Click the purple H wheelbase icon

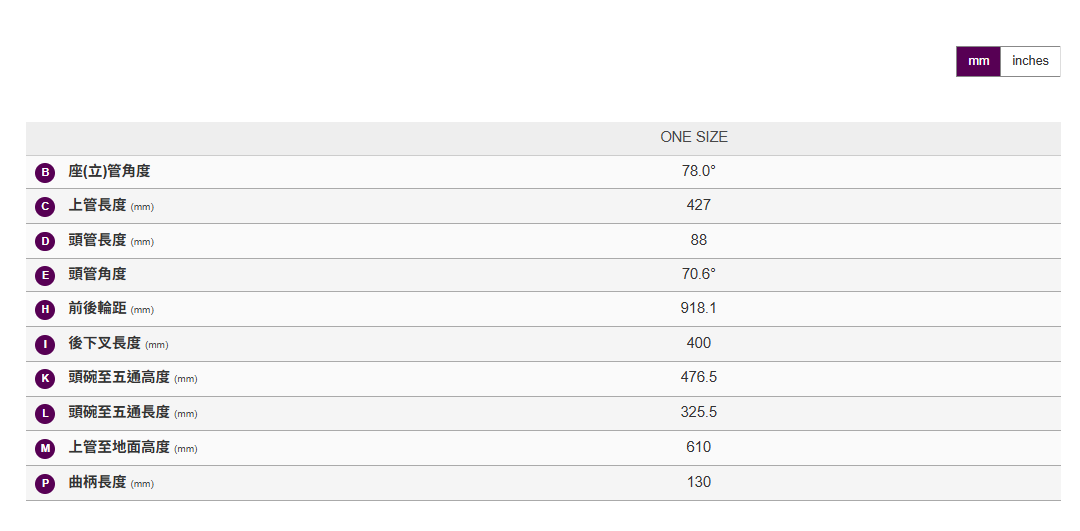tap(45, 310)
